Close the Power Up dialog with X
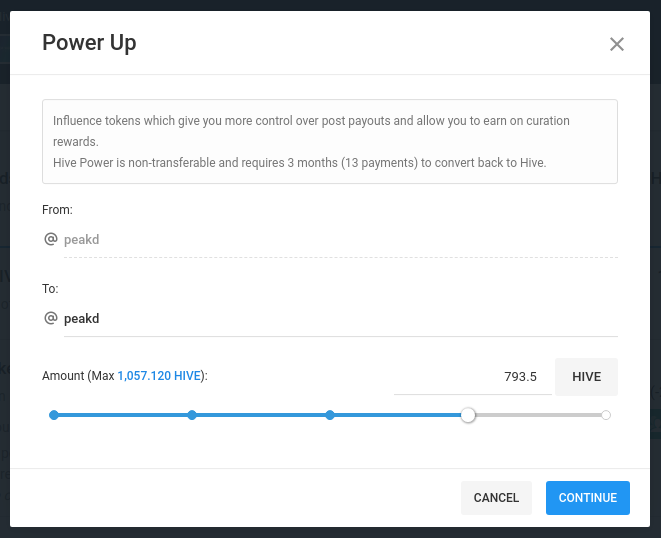 (616, 44)
